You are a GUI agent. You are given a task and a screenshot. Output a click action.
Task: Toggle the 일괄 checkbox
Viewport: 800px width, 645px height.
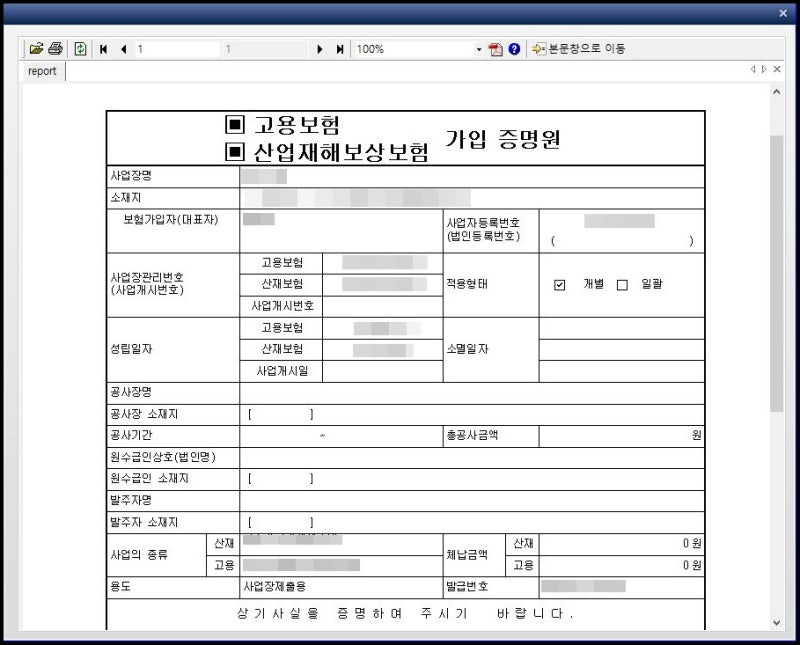click(622, 285)
